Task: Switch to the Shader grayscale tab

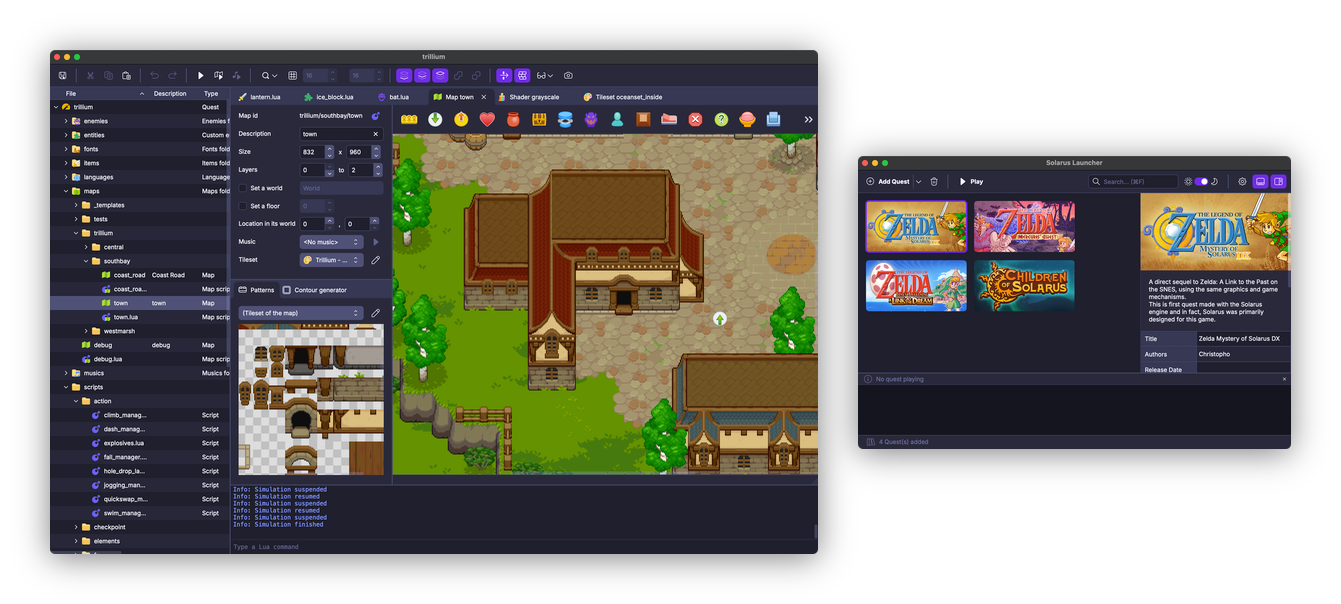Action: coord(535,96)
